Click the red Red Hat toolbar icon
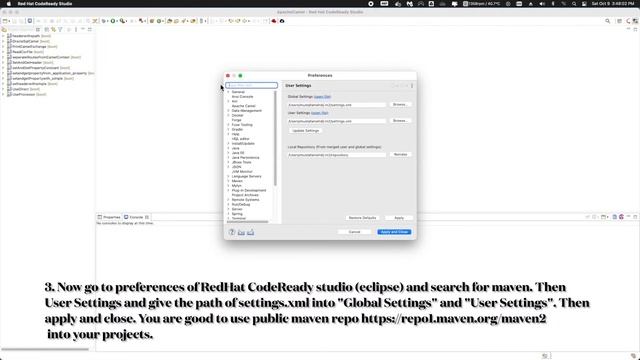This screenshot has width=640, height=360. click(x=274, y=21)
